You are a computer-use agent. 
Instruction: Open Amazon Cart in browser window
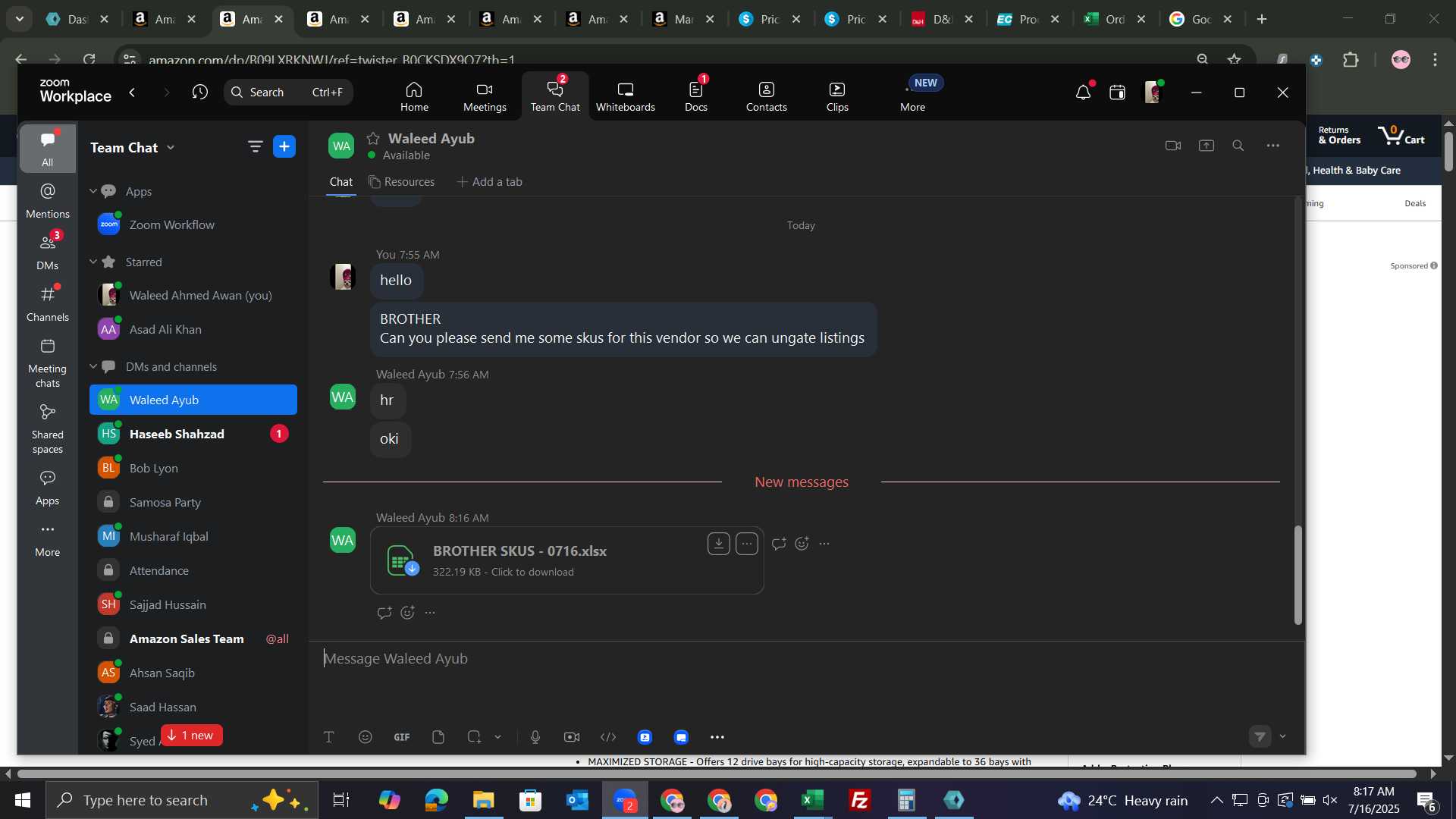(x=1401, y=136)
